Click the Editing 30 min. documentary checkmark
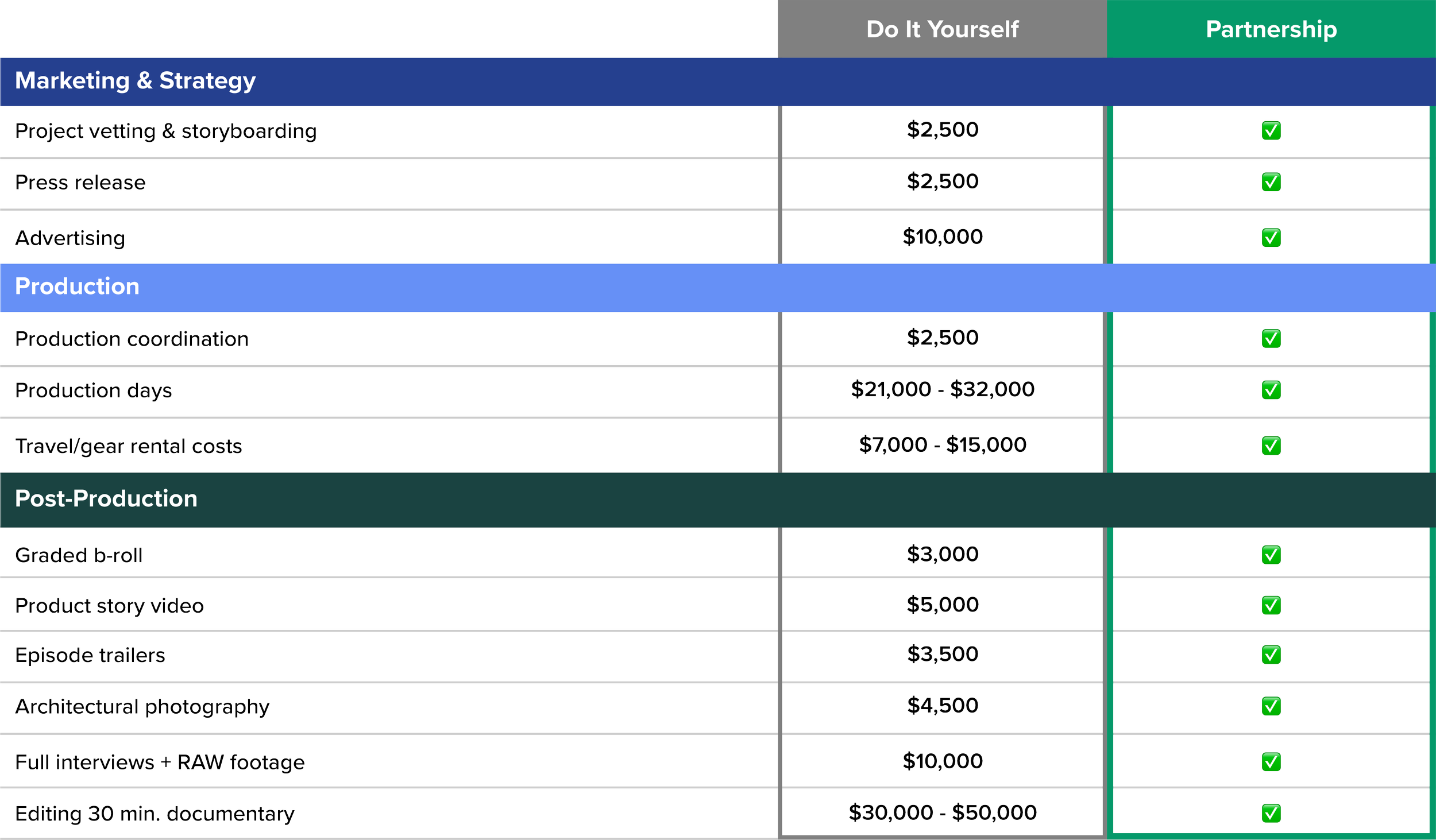Screen dimensions: 1436x840 1271,812
